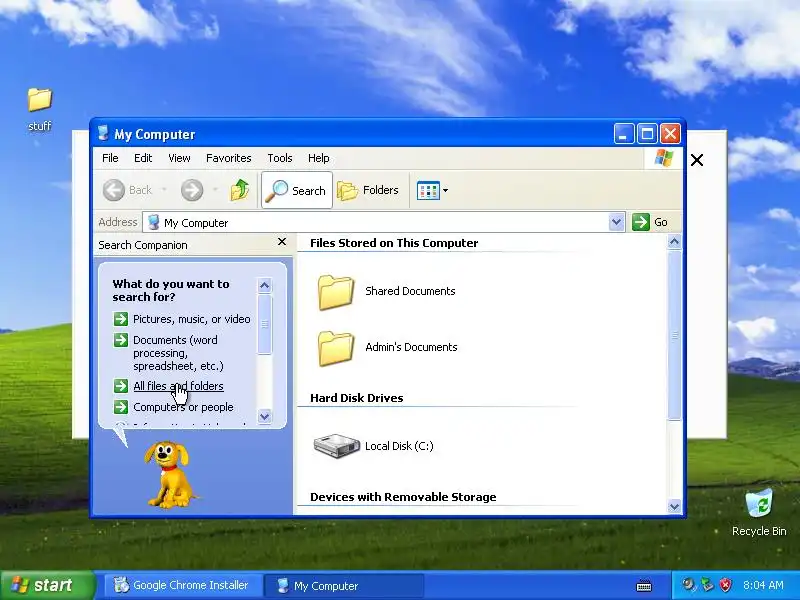Click the Hard Disk Drives heading
The width and height of the screenshot is (800, 600).
(357, 398)
